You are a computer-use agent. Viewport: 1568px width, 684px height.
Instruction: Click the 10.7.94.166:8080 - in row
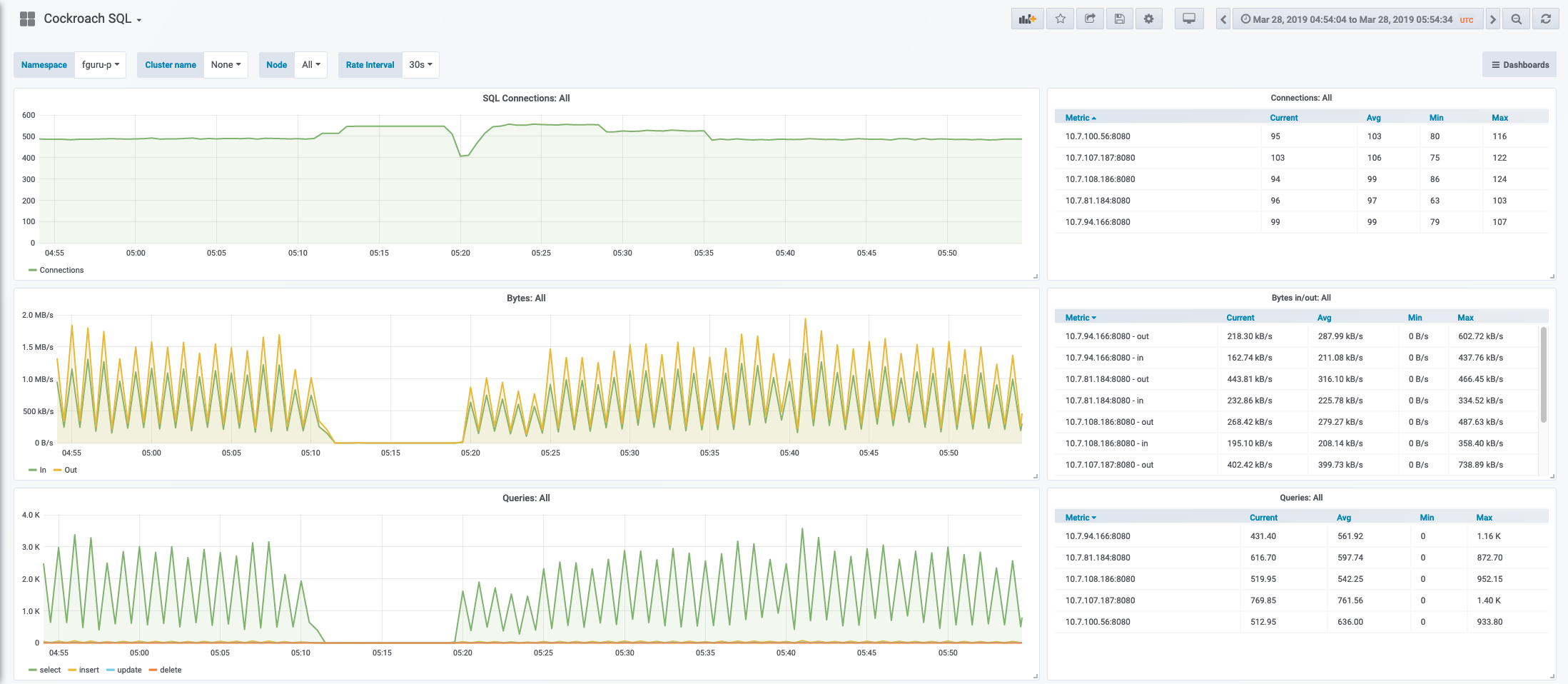pyautogui.click(x=1297, y=358)
